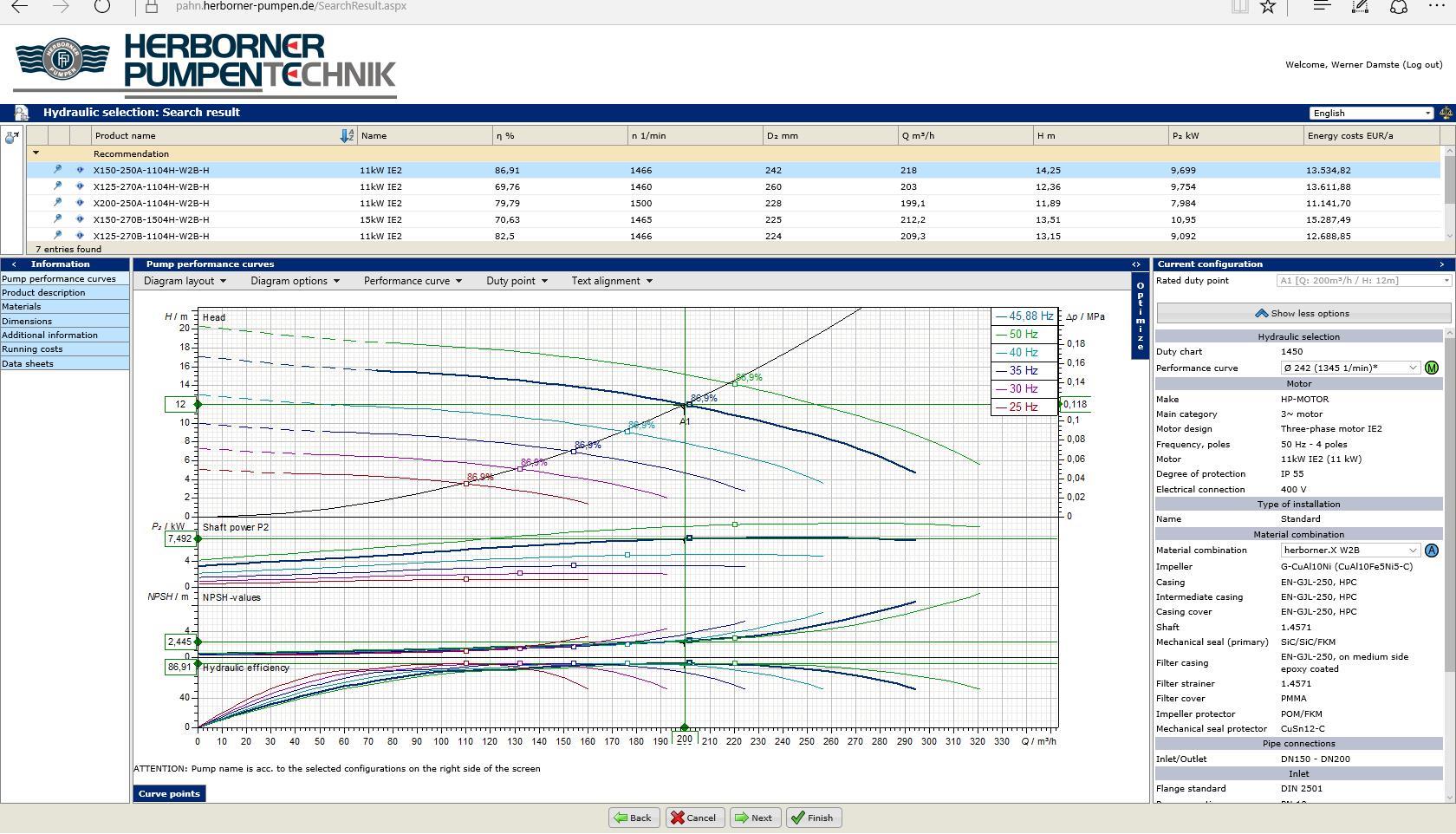Click the Back button

click(634, 818)
